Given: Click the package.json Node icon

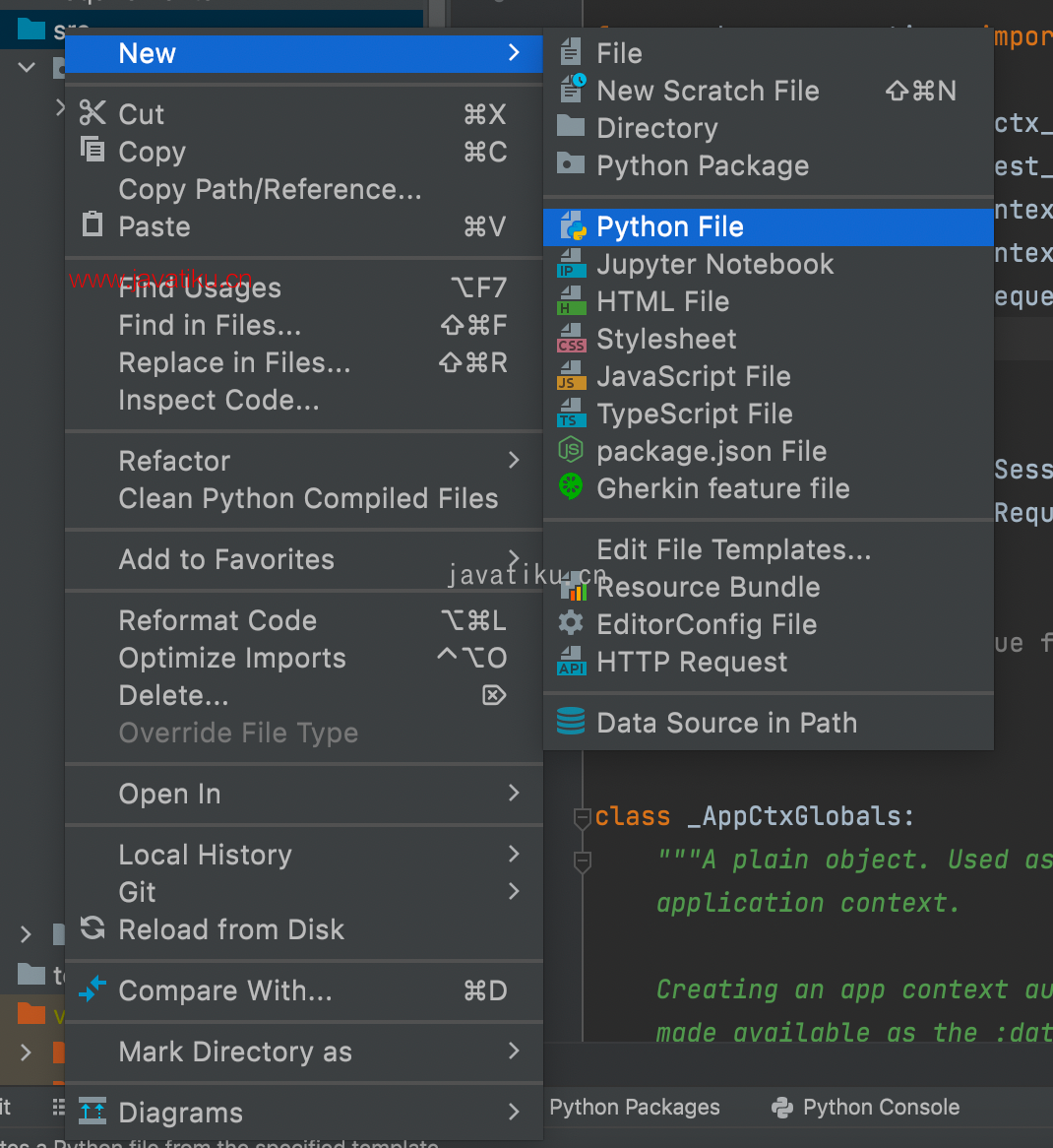Looking at the screenshot, I should tap(571, 450).
